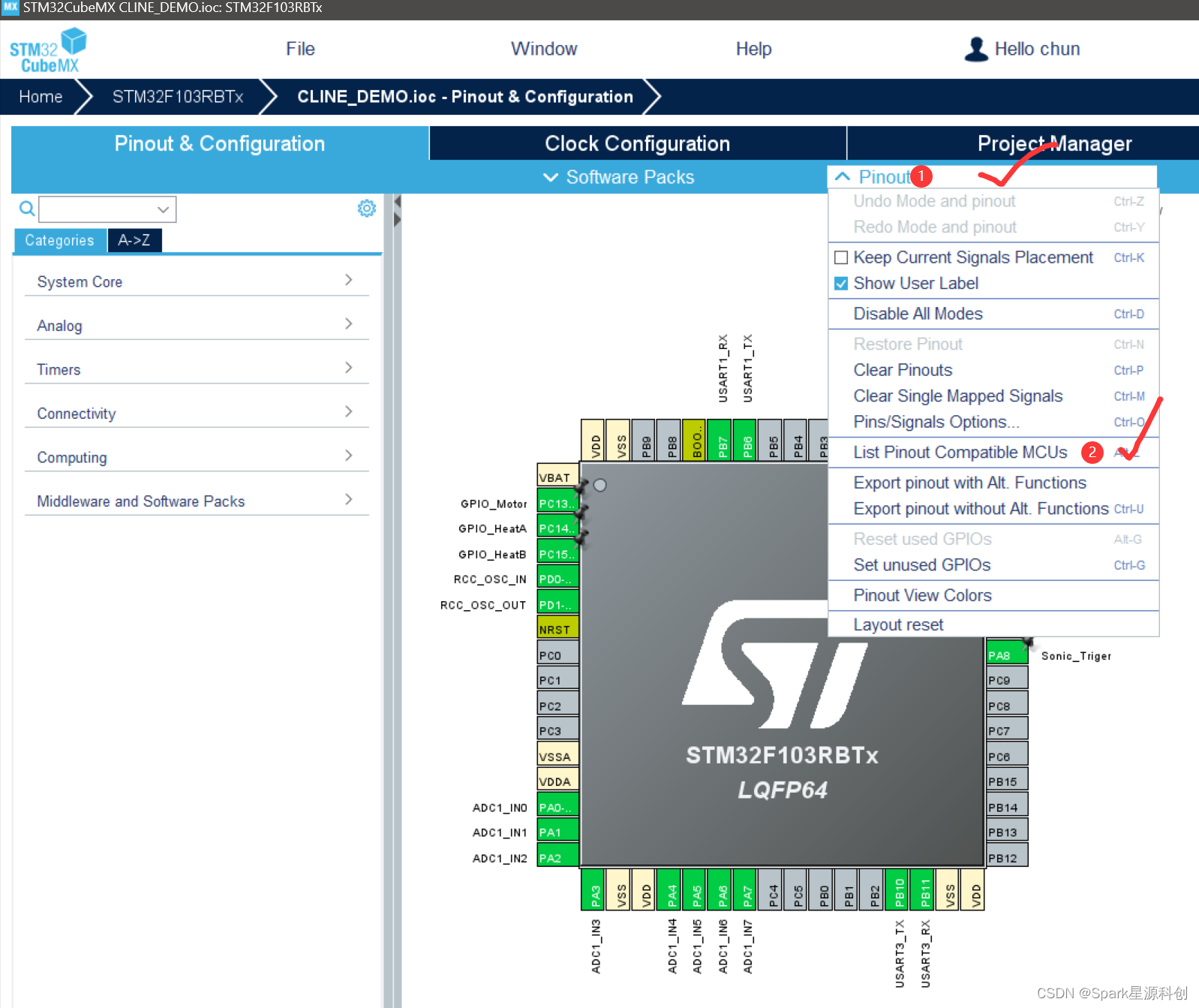The height and width of the screenshot is (1008, 1199).
Task: Click the VBAT pin
Action: [557, 477]
